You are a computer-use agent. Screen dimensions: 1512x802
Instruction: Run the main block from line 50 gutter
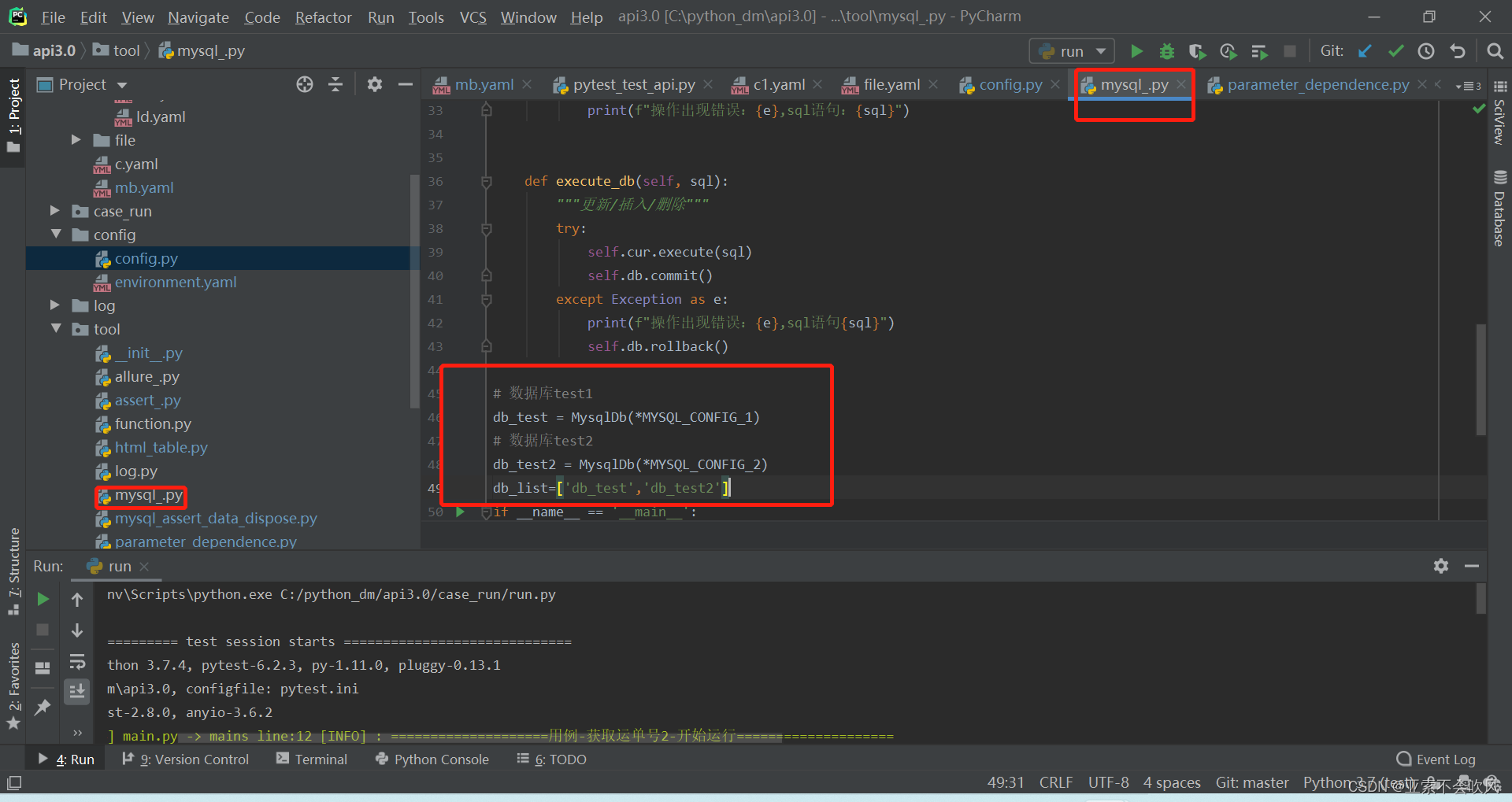(x=461, y=512)
